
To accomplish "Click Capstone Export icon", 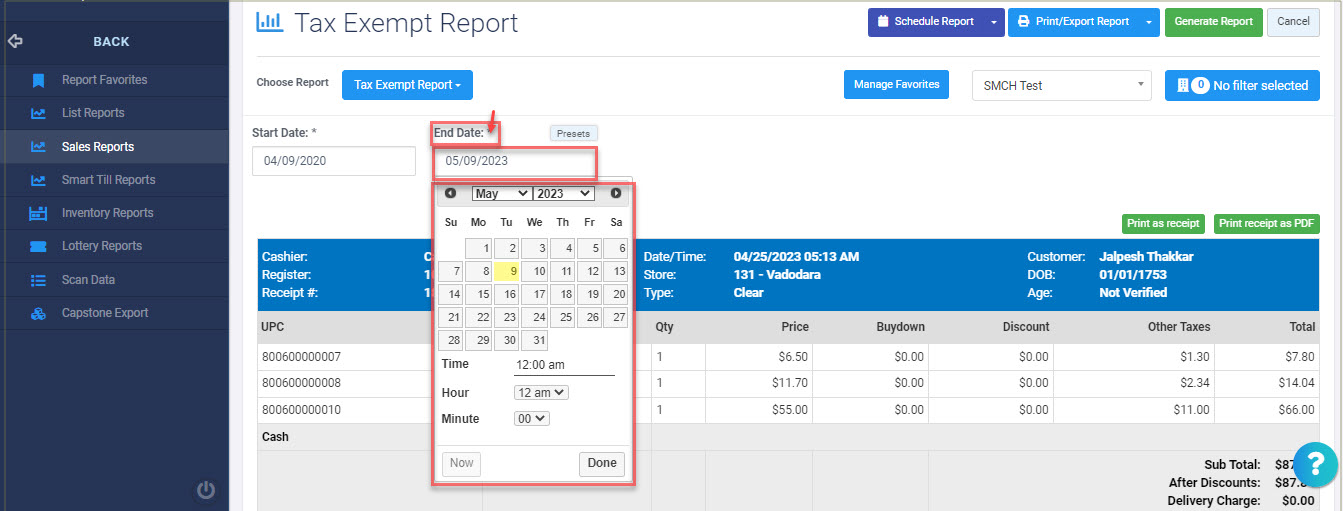I will tap(38, 313).
